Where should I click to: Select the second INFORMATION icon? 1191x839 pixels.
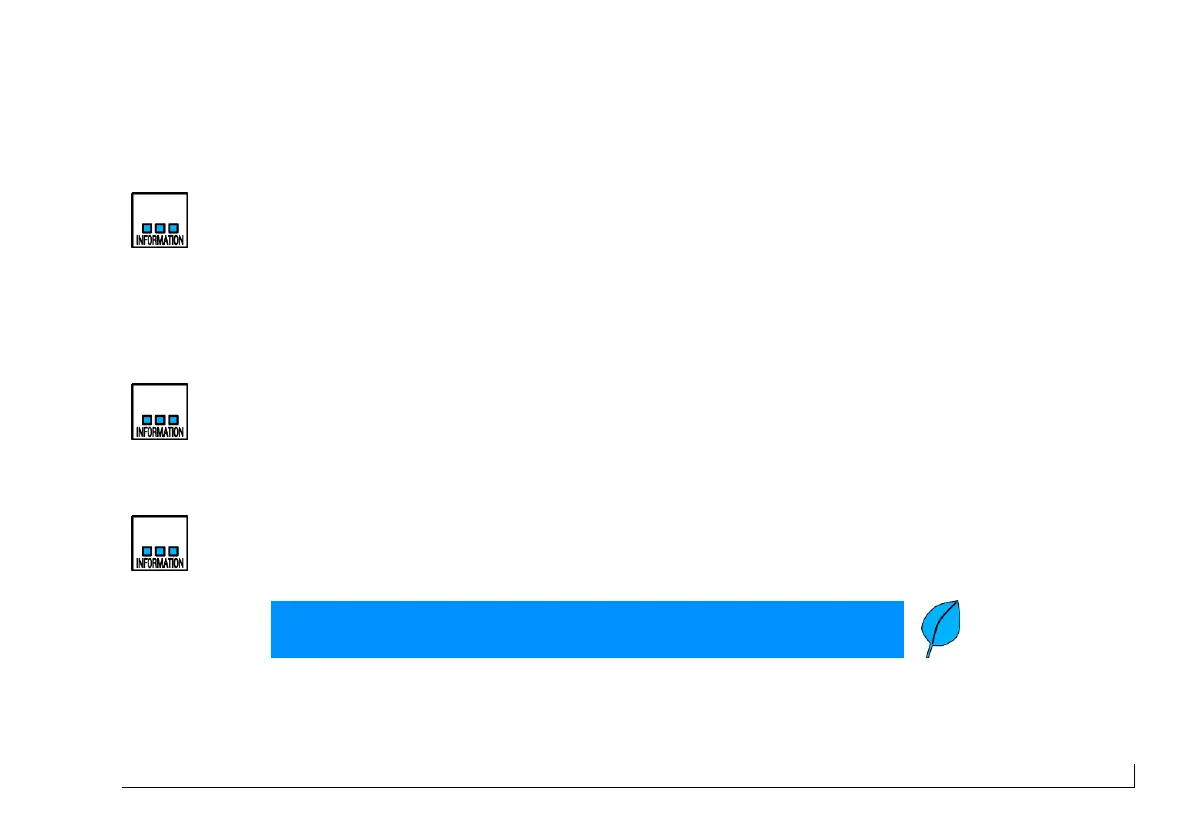coord(160,412)
